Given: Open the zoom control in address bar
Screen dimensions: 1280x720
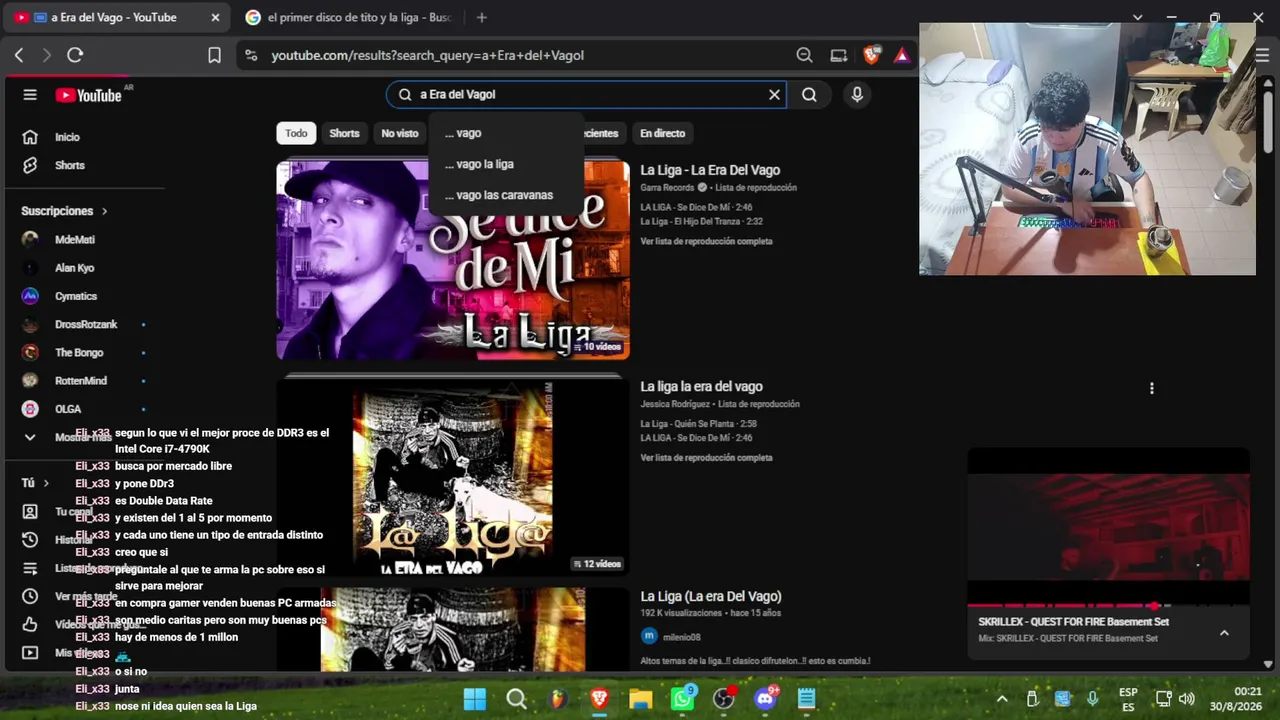Looking at the screenshot, I should (804, 55).
